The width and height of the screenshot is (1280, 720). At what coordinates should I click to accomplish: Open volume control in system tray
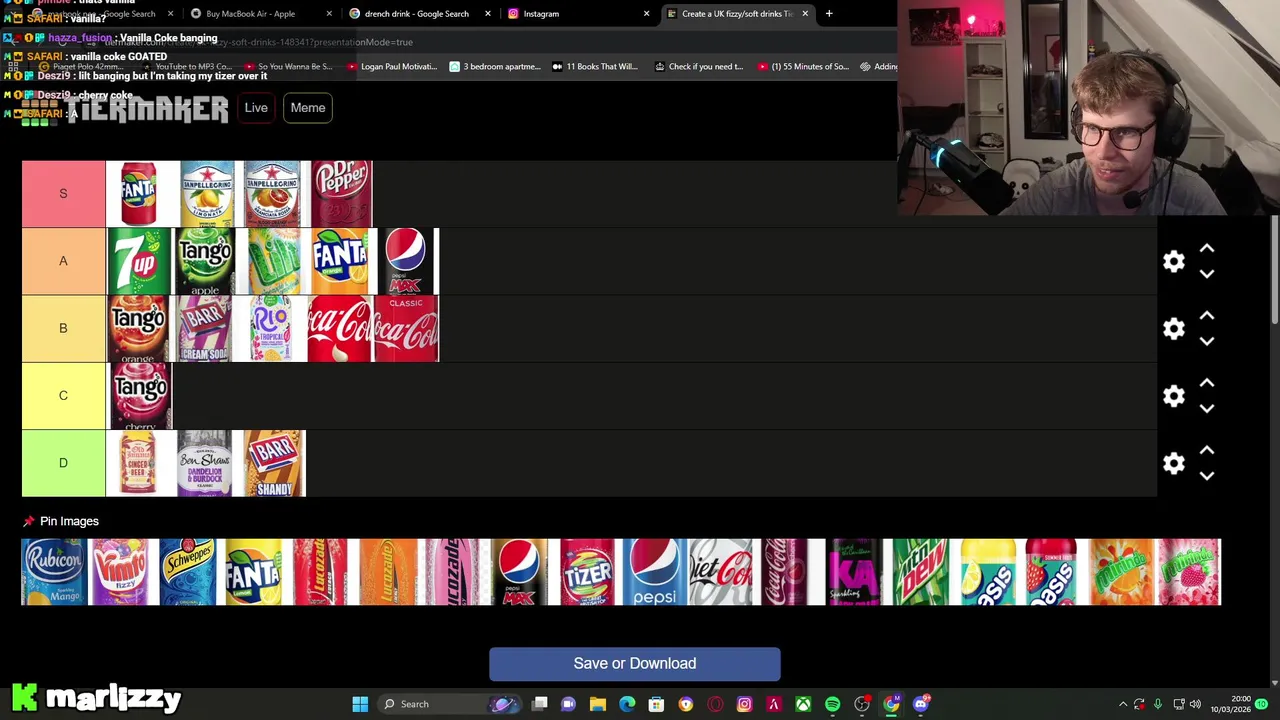pyautogui.click(x=1195, y=704)
